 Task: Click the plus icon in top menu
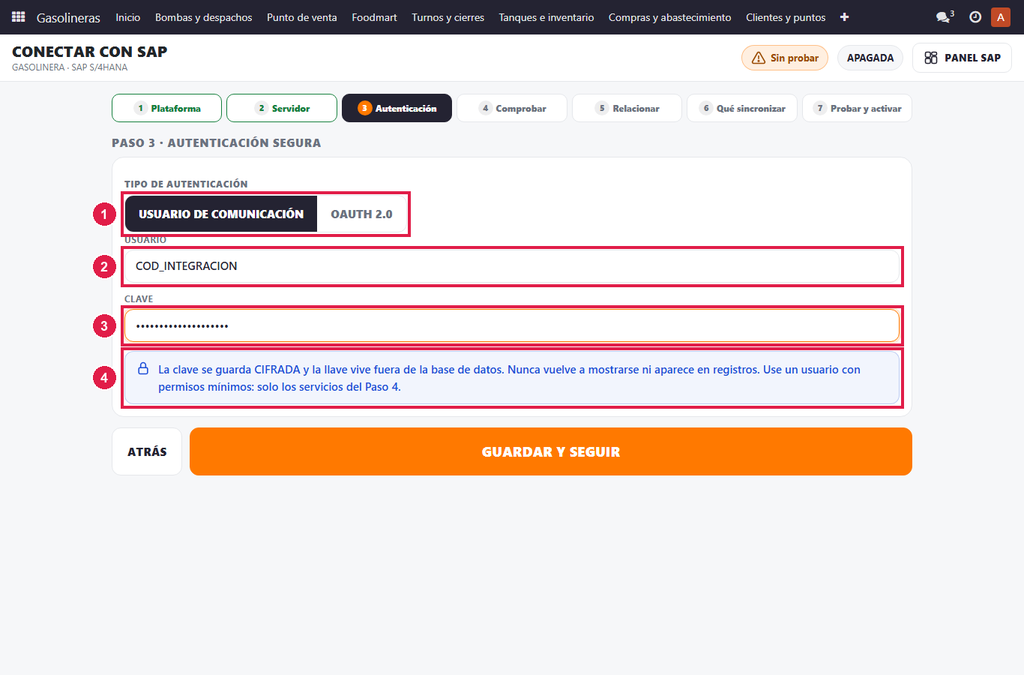(844, 17)
